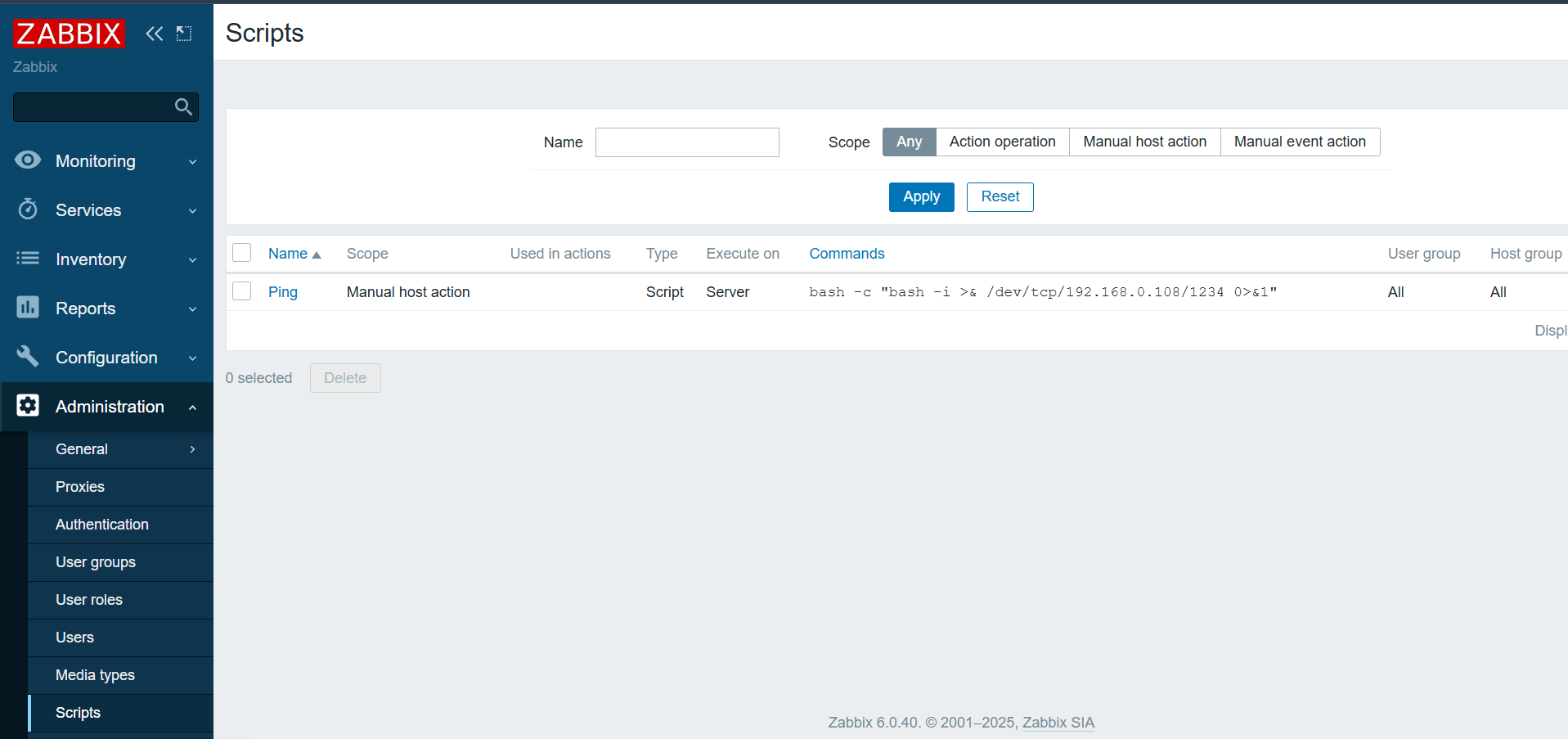Screen dimensions: 1568x739
Task: Click the Zabbix logo
Action: tap(69, 34)
